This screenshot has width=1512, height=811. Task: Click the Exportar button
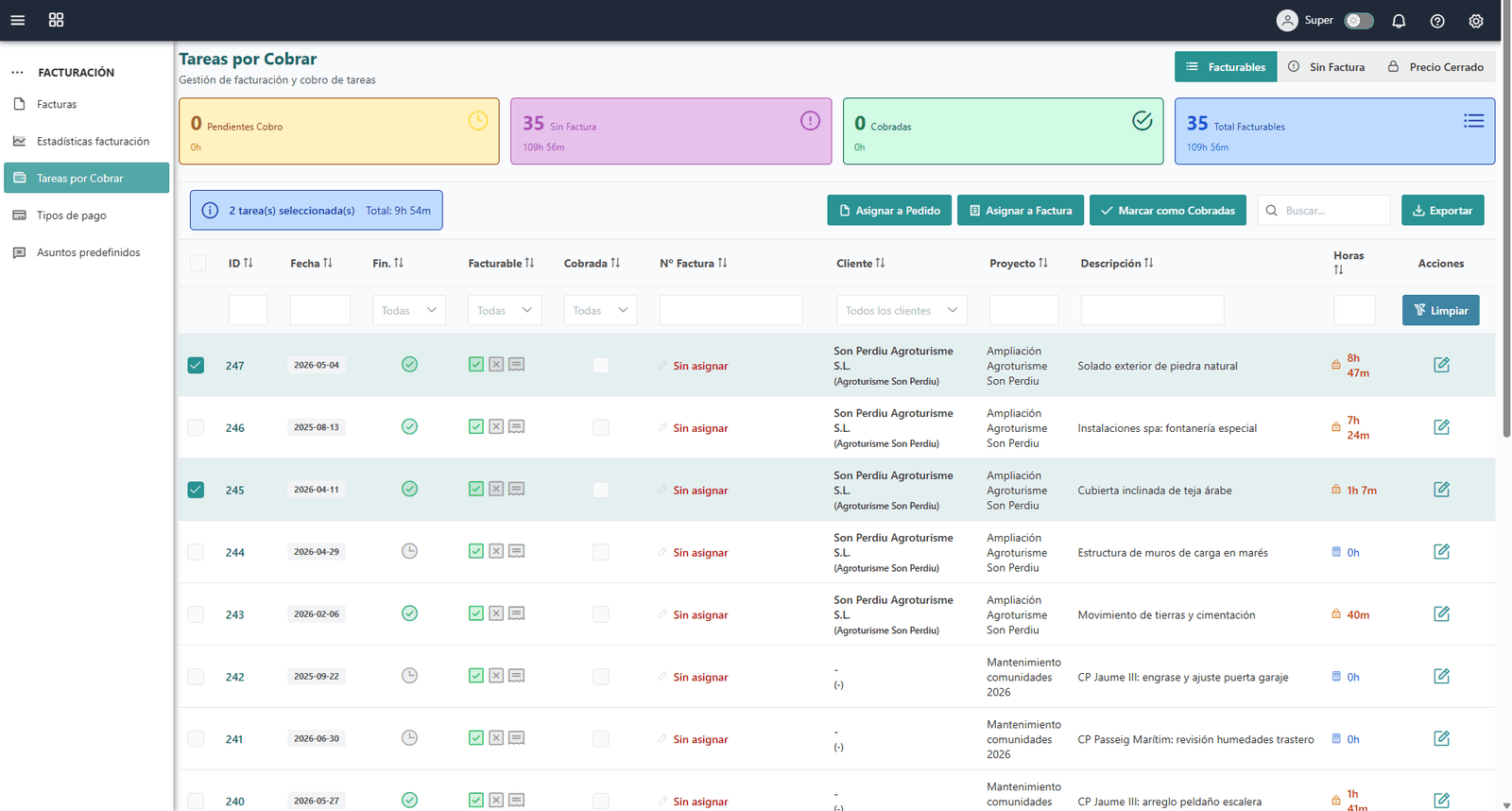tap(1442, 211)
